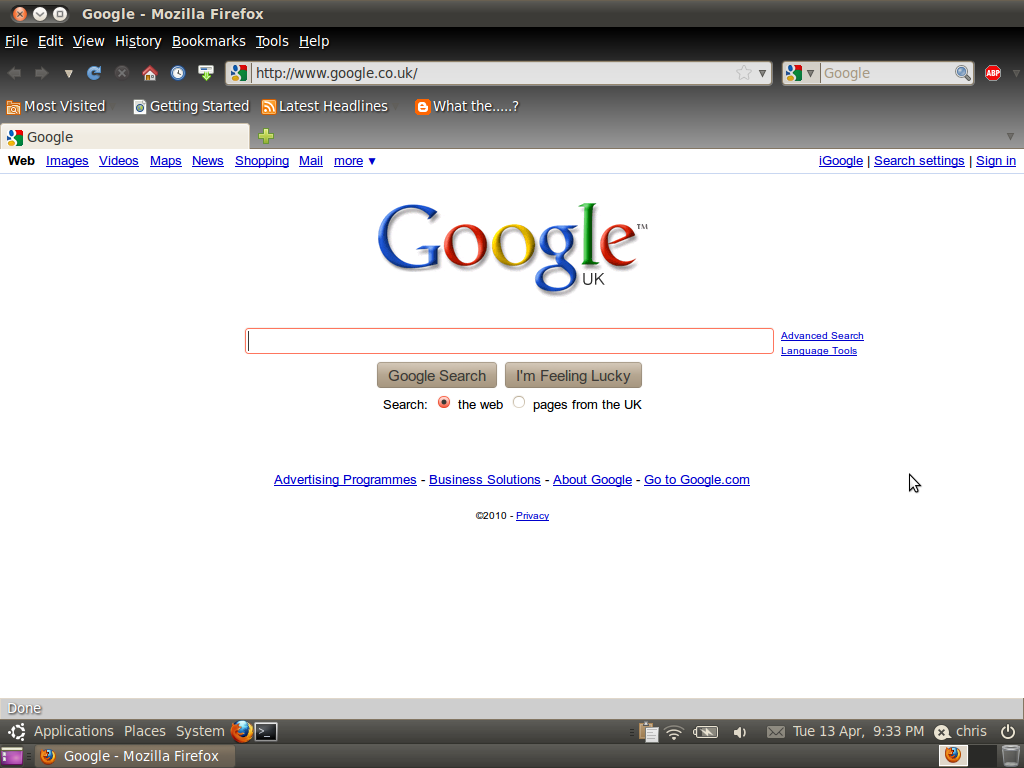Open the wireless network indicator
Image resolution: width=1024 pixels, height=768 pixels.
(x=674, y=733)
